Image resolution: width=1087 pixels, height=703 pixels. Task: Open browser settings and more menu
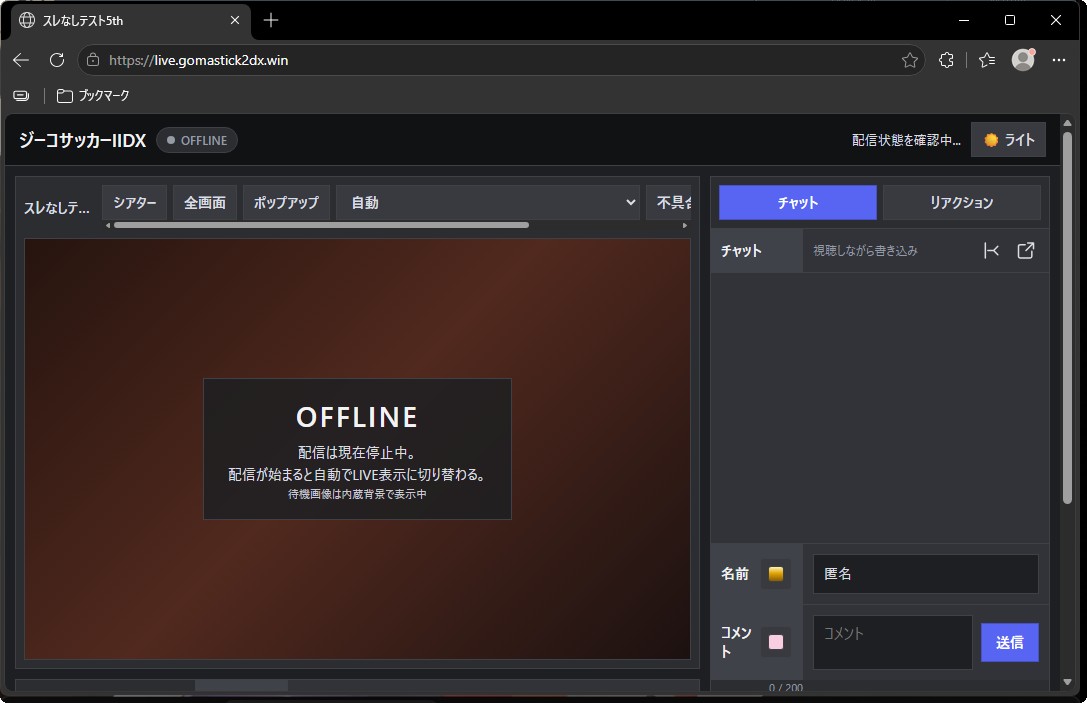1059,60
